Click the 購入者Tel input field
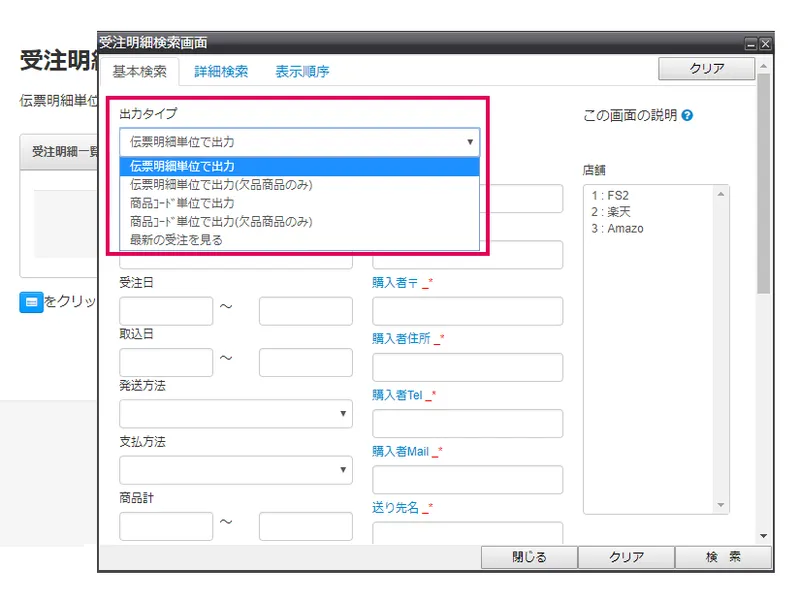Image resolution: width=800 pixels, height=596 pixels. [467, 424]
